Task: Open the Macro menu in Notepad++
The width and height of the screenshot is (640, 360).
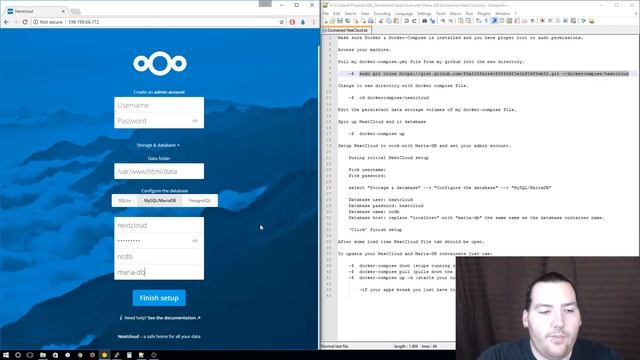Action: click(456, 13)
